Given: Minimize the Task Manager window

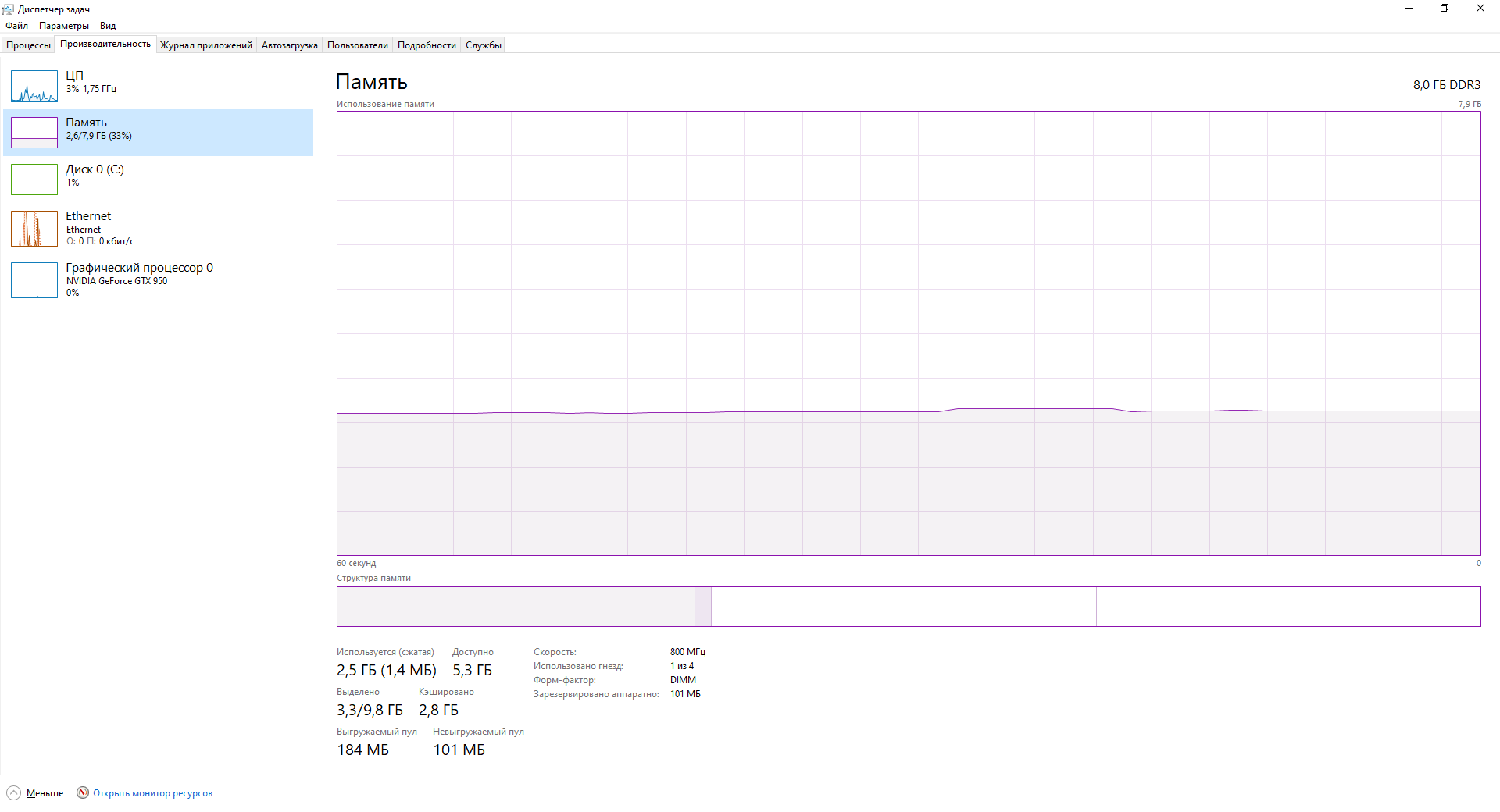Looking at the screenshot, I should click(1409, 9).
